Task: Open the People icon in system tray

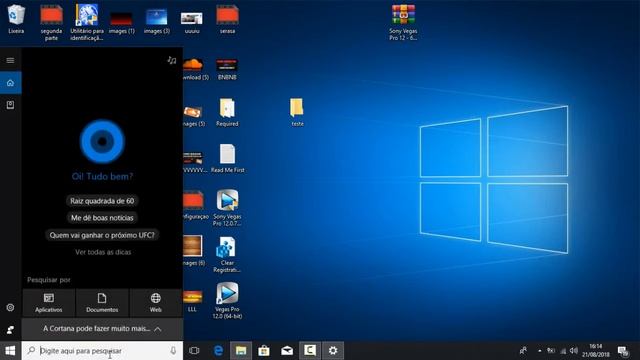Action: (x=523, y=351)
